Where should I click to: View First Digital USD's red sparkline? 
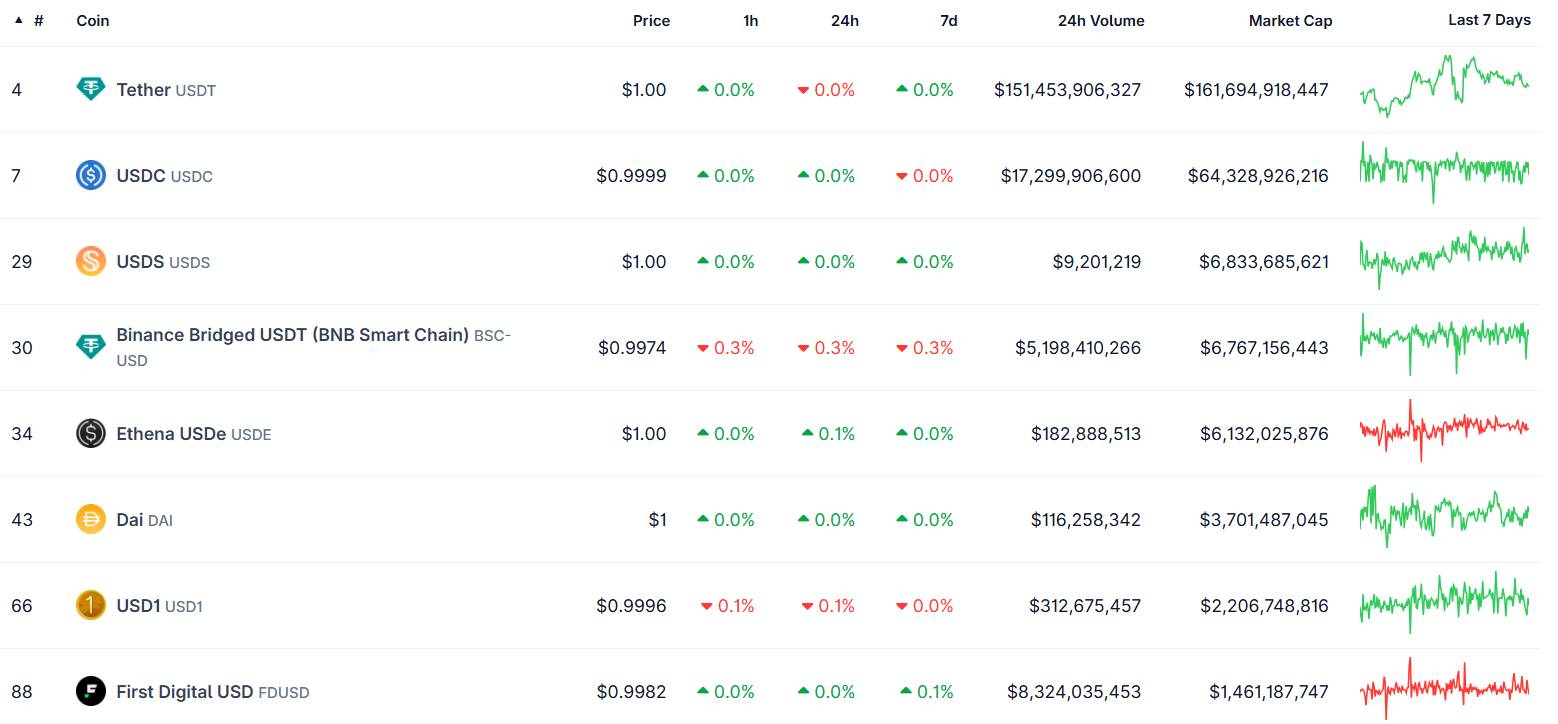point(1444,688)
